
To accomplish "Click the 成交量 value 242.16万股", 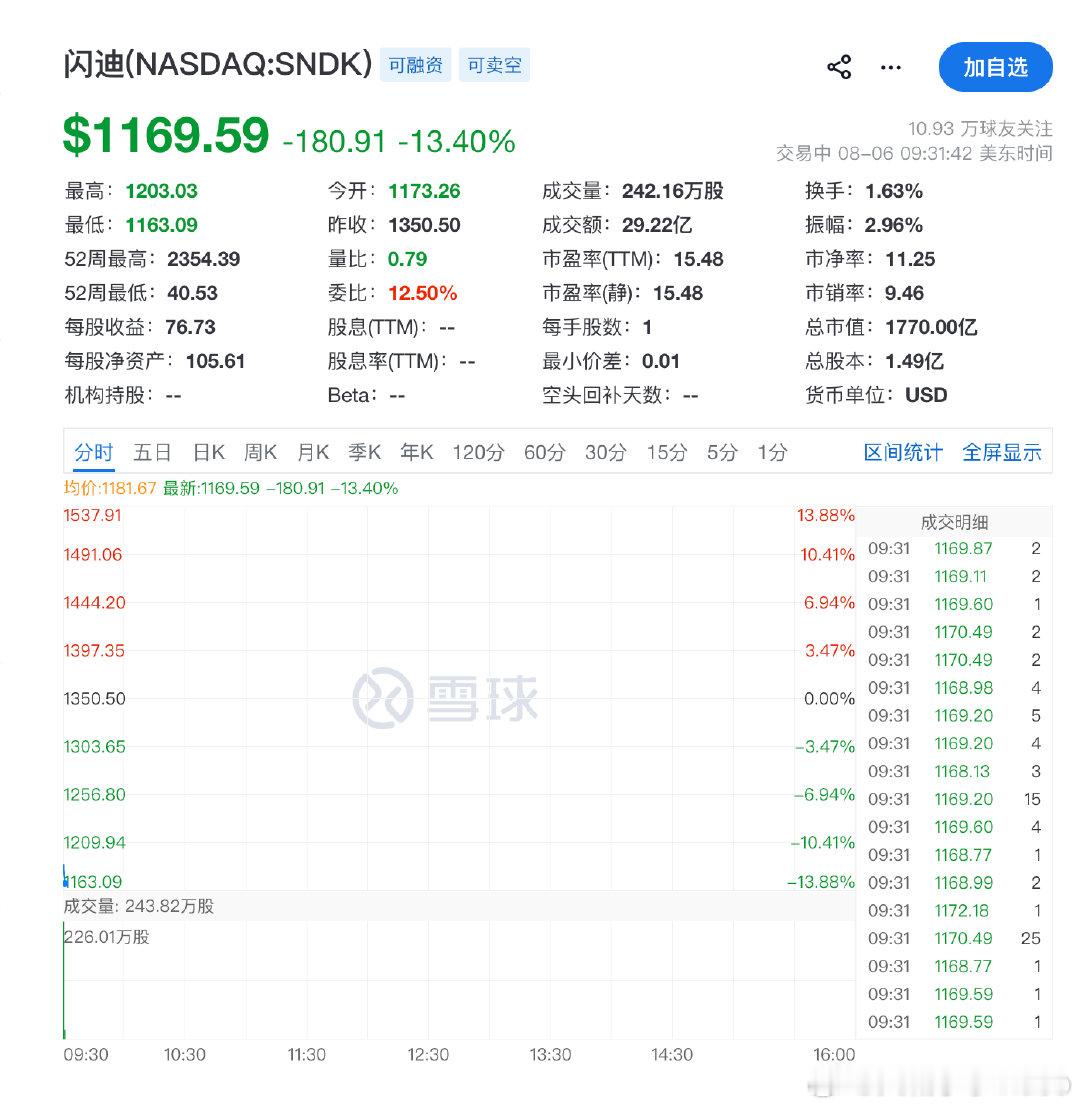I will (673, 191).
